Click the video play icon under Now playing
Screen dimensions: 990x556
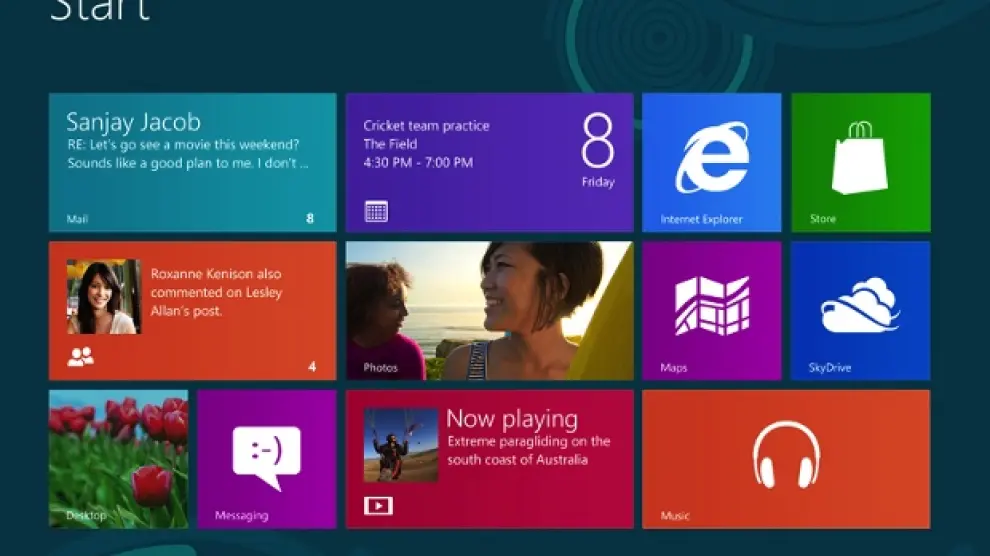tap(378, 506)
